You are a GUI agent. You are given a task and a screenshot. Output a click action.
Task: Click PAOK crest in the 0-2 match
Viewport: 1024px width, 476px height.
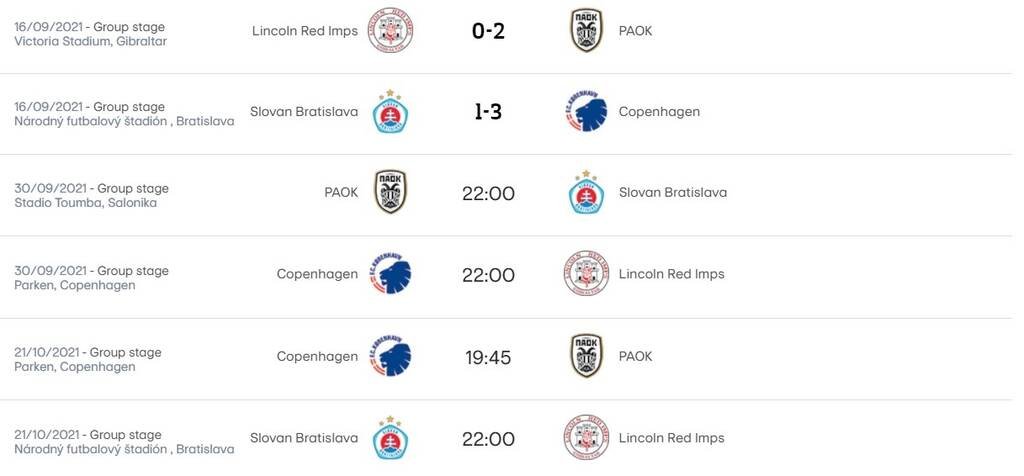[x=586, y=30]
